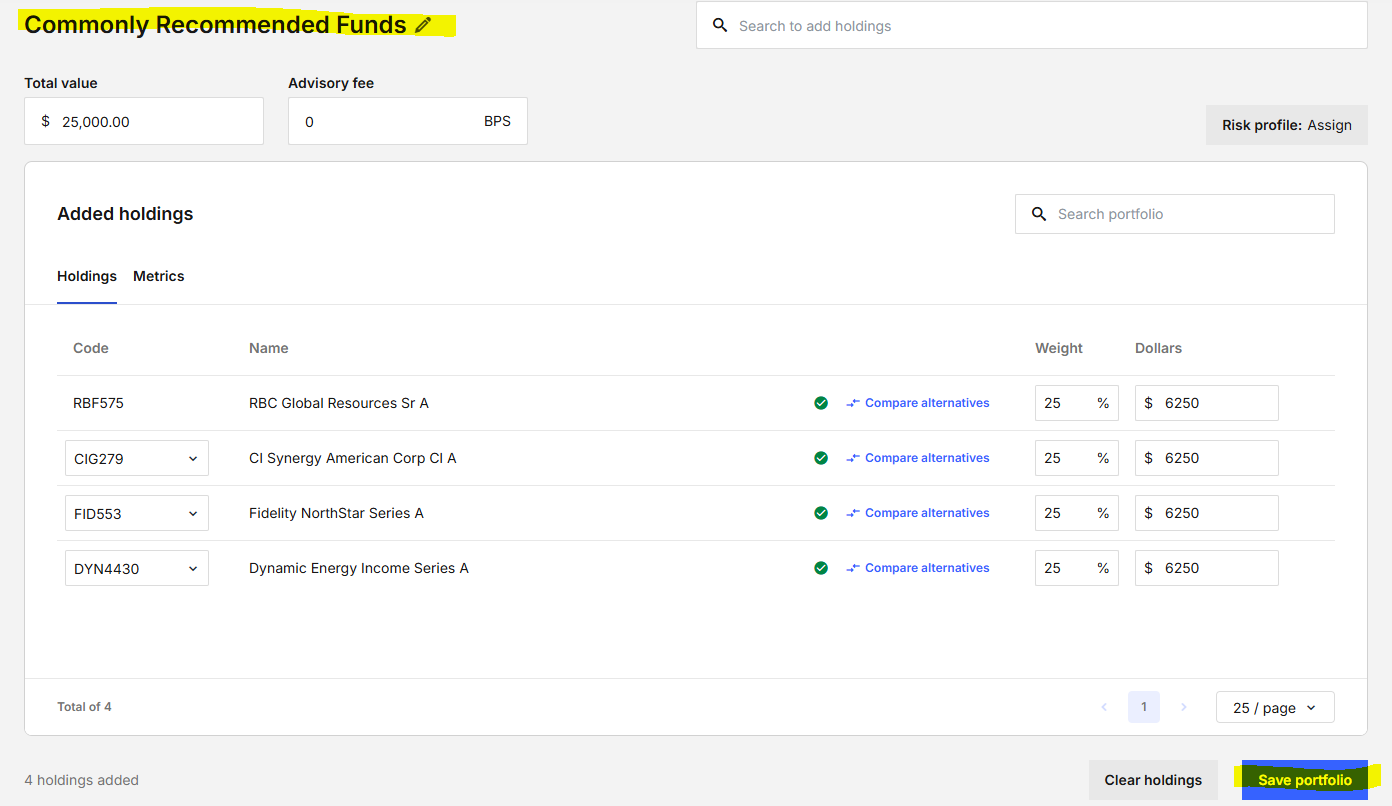Open the CIG279 code dropdown
The height and width of the screenshot is (806, 1392).
[137, 458]
